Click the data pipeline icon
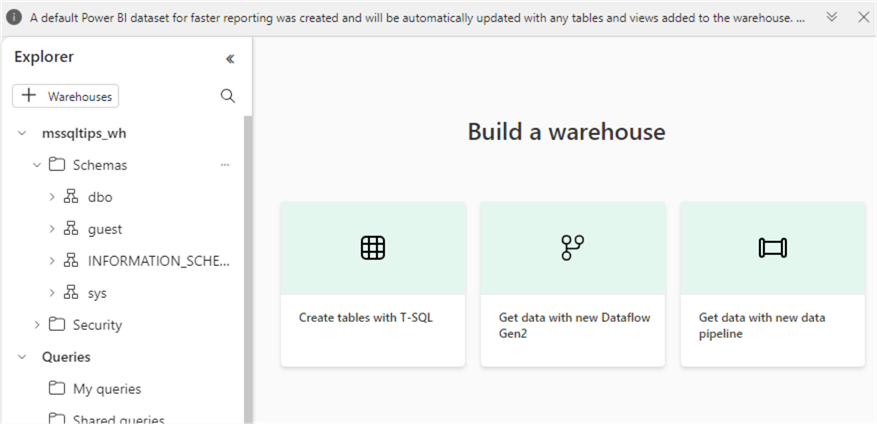The height and width of the screenshot is (424, 877). [772, 248]
